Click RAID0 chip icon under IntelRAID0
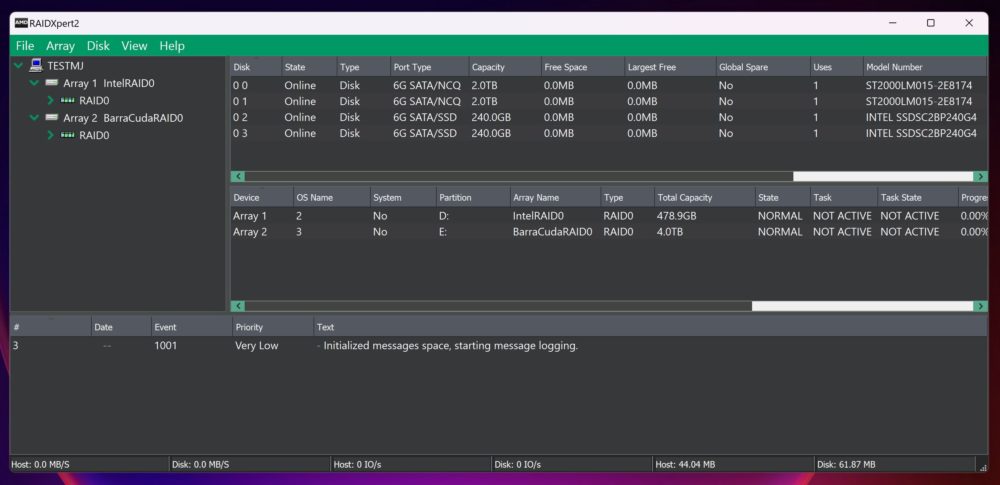 [68, 100]
